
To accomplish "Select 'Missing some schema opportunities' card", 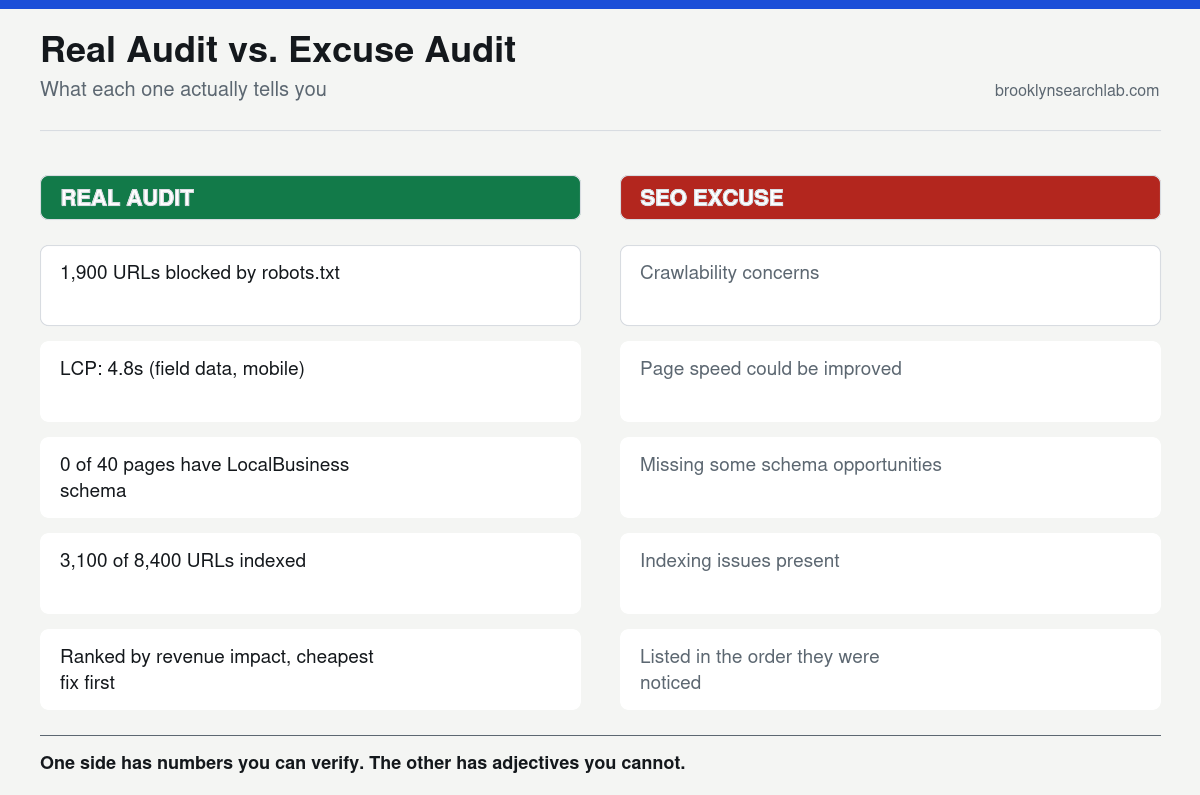I will pyautogui.click(x=890, y=477).
